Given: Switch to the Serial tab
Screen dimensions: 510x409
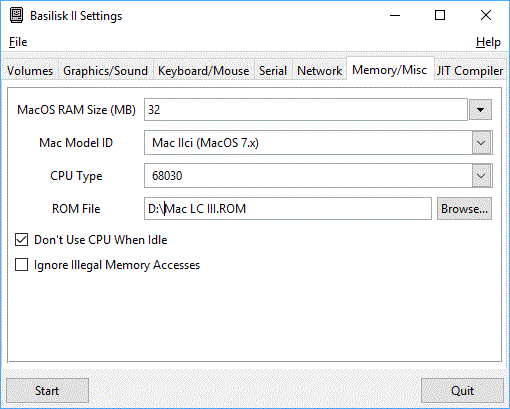Looking at the screenshot, I should click(x=273, y=71).
